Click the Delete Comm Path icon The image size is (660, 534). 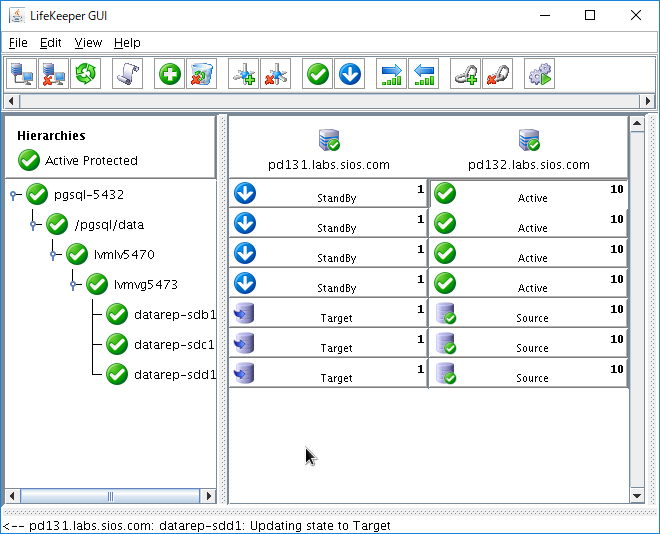tap(276, 74)
